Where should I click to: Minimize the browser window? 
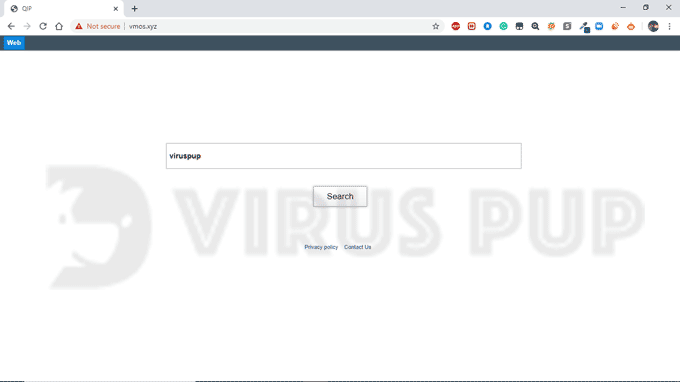click(623, 8)
